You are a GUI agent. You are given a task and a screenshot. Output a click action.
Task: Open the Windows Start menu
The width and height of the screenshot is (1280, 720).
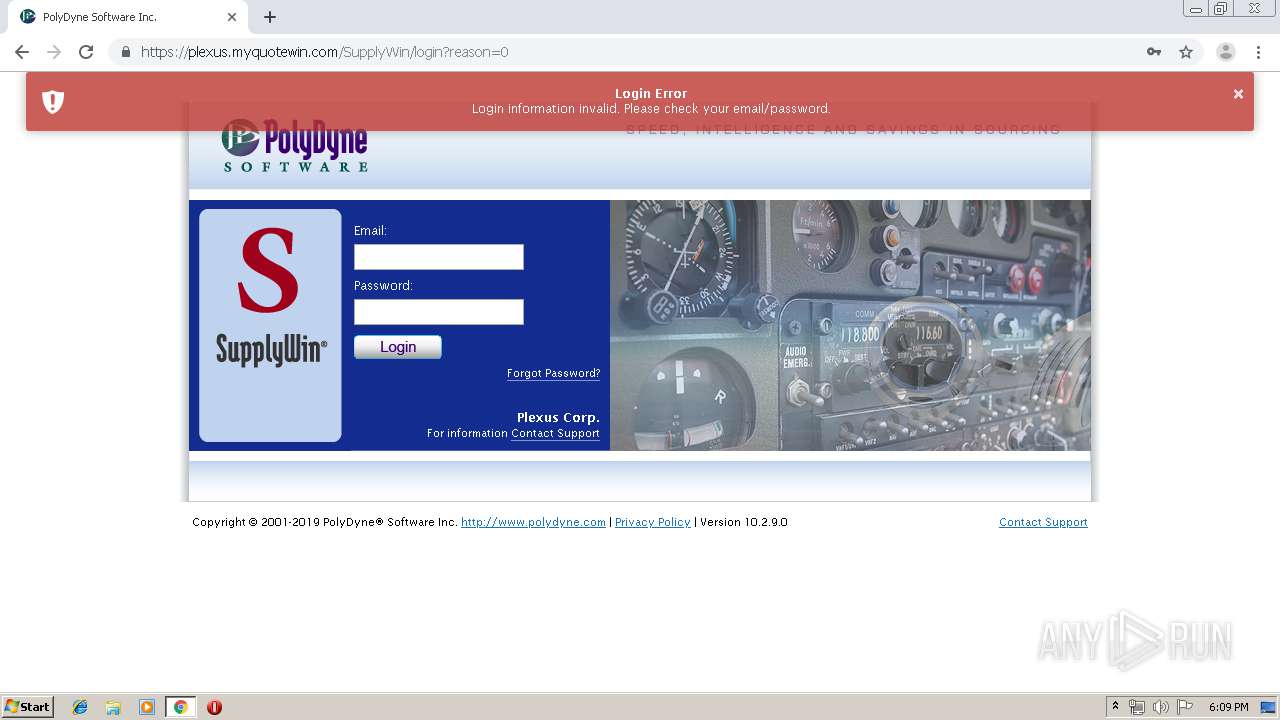tap(27, 707)
